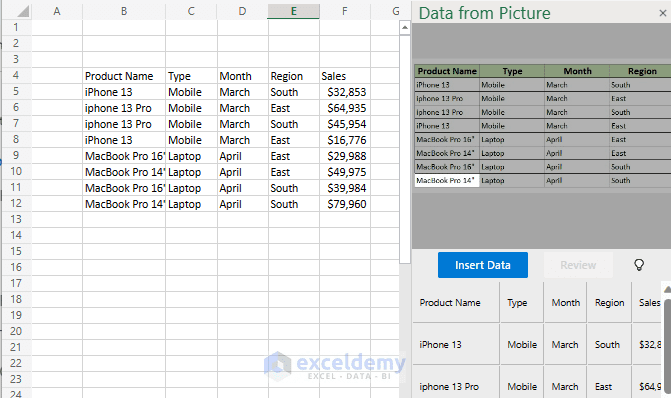This screenshot has width=671, height=398.
Task: Close the Data from Picture pane
Action: pyautogui.click(x=662, y=13)
